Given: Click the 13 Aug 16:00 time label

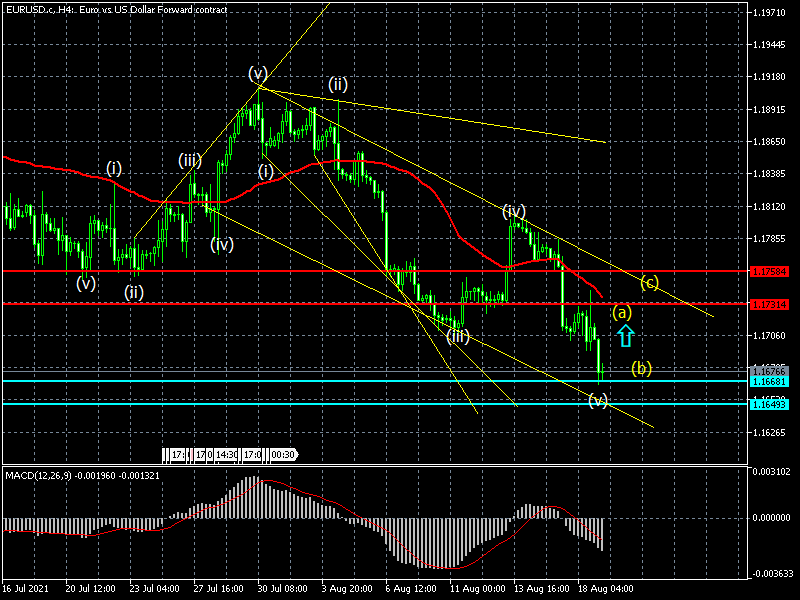Looking at the screenshot, I should point(542,589).
